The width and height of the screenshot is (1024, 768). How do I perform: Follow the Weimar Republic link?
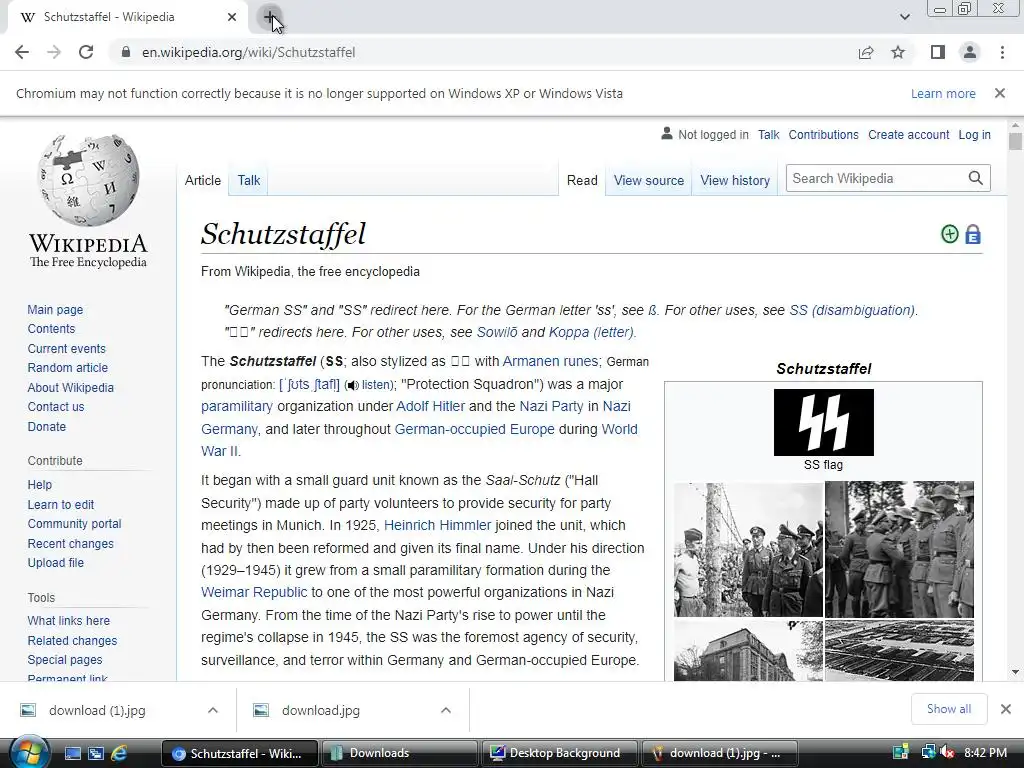pyautogui.click(x=254, y=592)
